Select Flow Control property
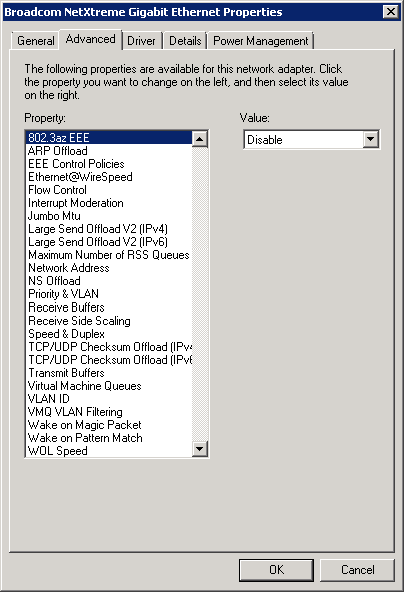The width and height of the screenshot is (404, 592). pyautogui.click(x=109, y=190)
